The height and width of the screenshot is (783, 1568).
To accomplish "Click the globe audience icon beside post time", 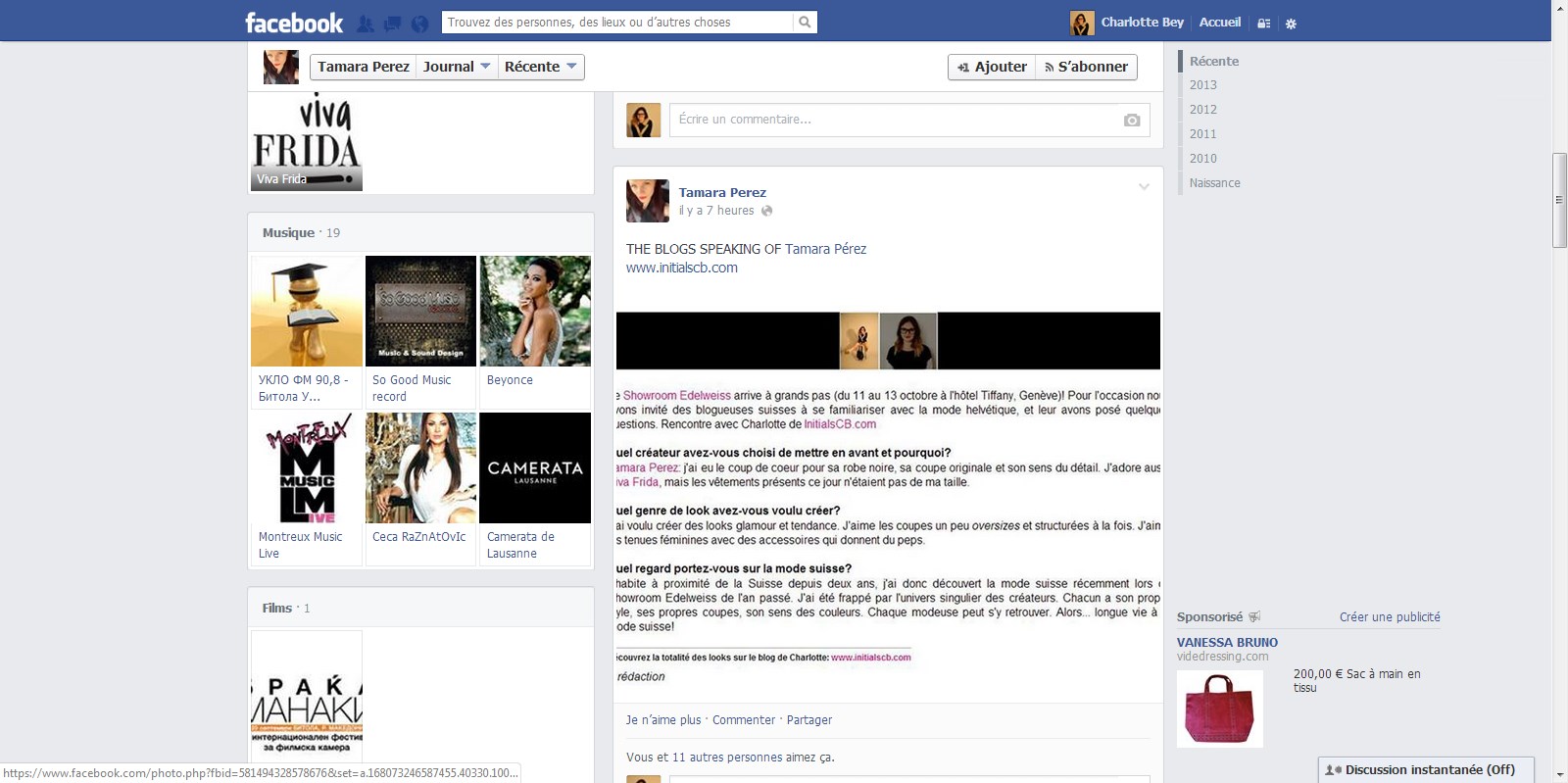I will (766, 211).
